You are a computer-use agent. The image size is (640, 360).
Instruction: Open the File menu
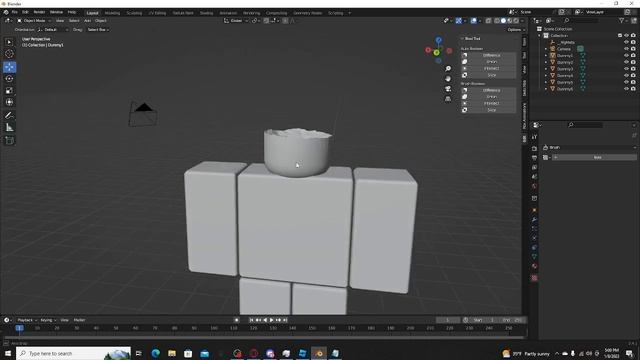[x=15, y=12]
